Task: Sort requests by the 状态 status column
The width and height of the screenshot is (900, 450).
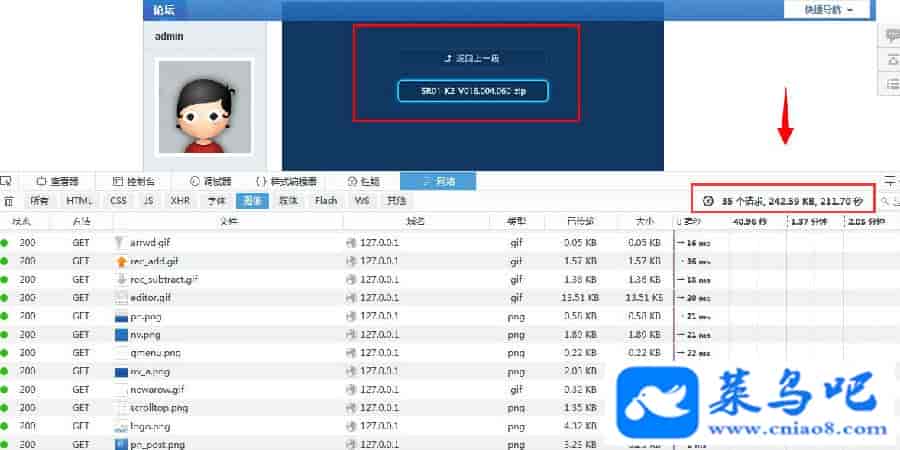Action: tap(24, 221)
